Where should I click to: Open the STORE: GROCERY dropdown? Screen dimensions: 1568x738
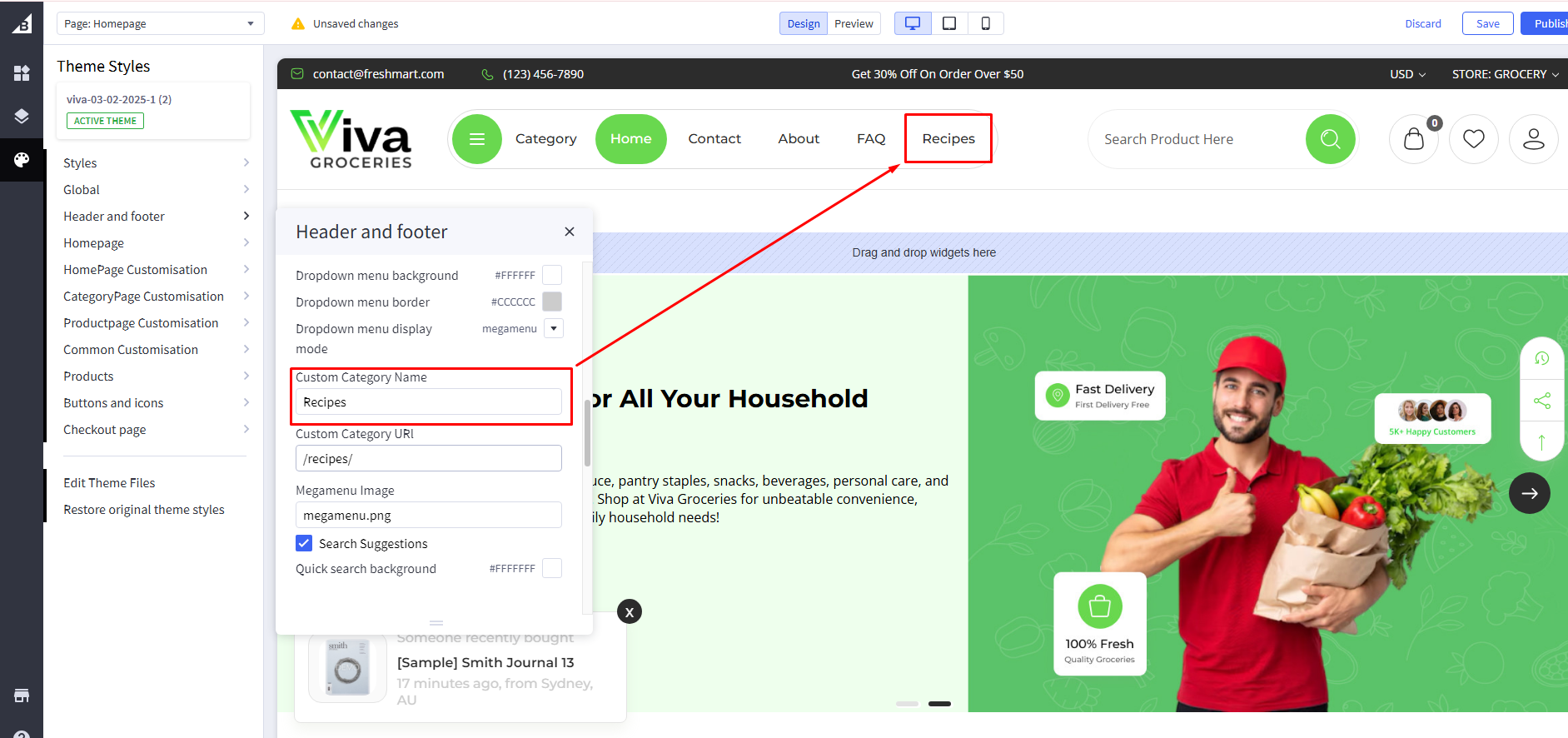pyautogui.click(x=1506, y=74)
